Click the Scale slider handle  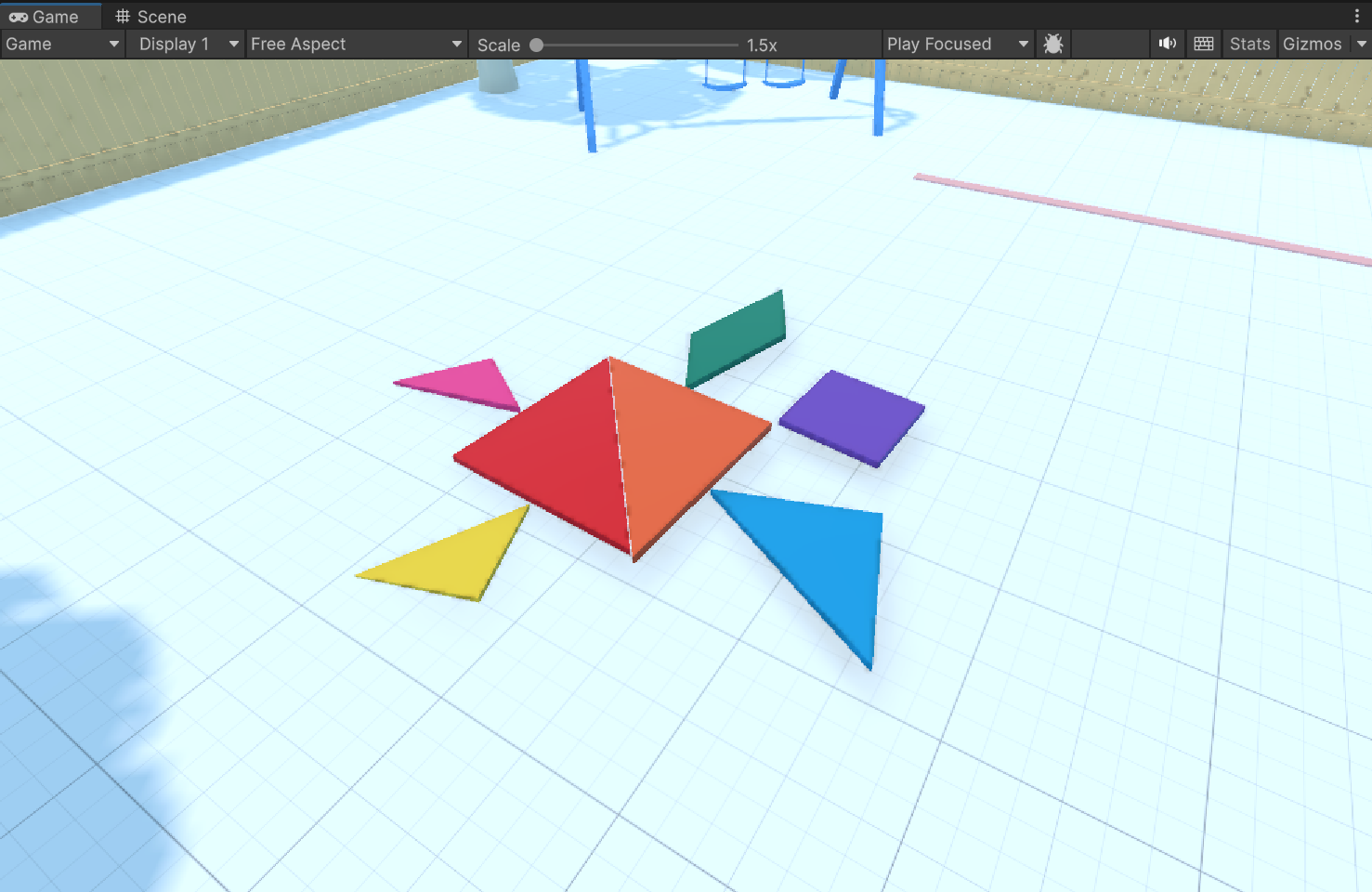pyautogui.click(x=536, y=45)
